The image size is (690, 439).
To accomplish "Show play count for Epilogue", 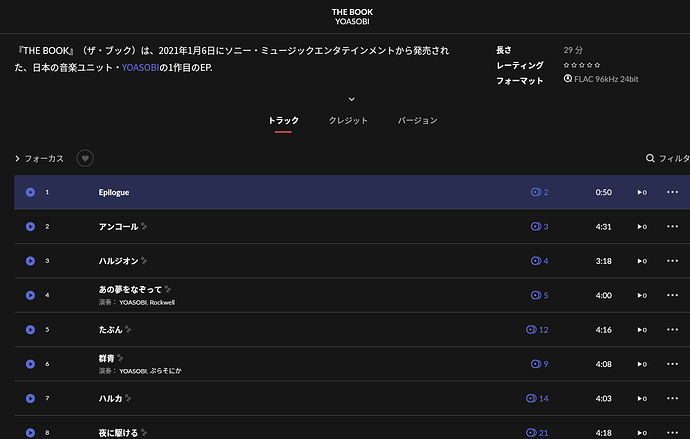I will click(x=642, y=192).
